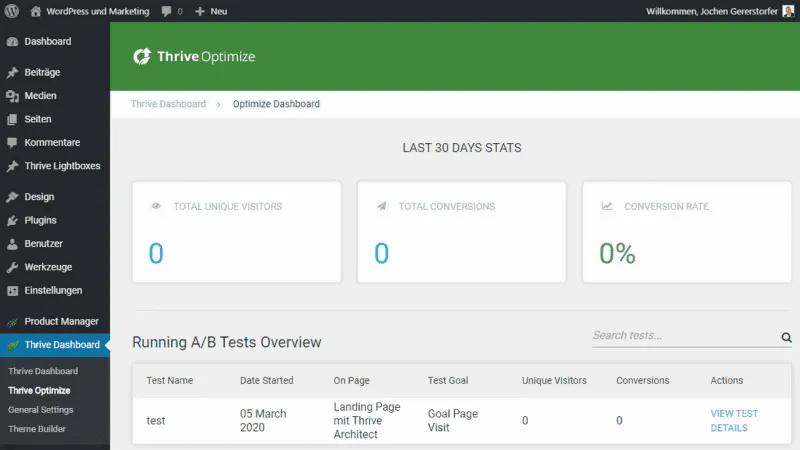Screen dimensions: 800x450
Task: Click the test name cell "test"
Action: pyautogui.click(x=156, y=421)
